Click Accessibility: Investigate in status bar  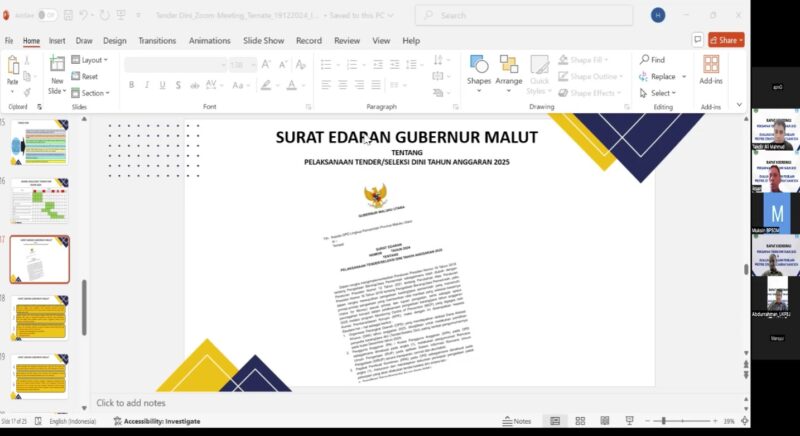[x=157, y=421]
